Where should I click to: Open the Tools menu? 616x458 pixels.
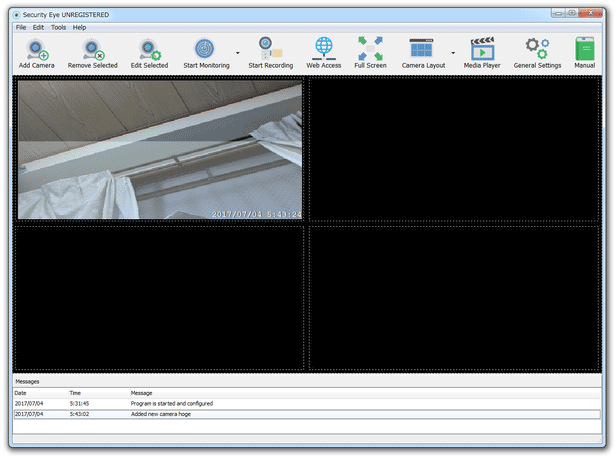tap(58, 27)
